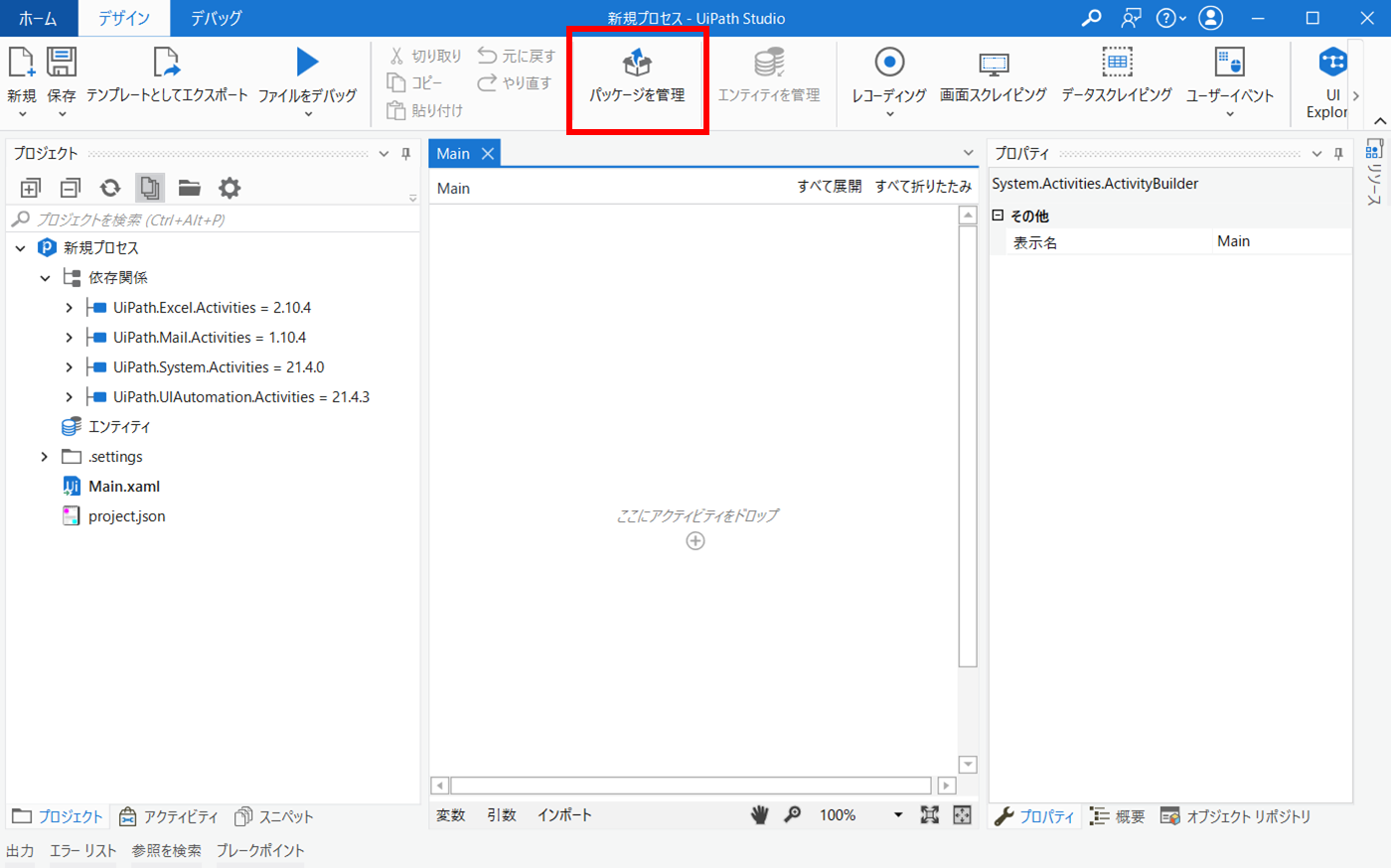
Task: Open アクティビティ panel tab
Action: [168, 816]
